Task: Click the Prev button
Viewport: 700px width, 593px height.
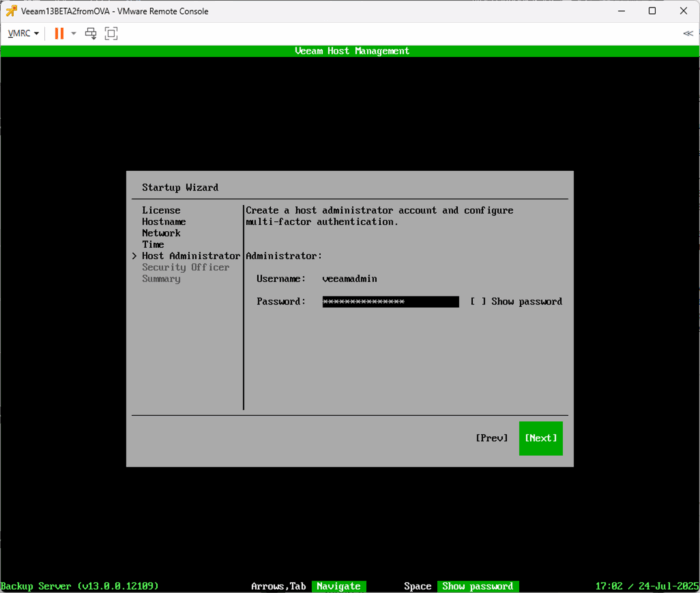Action: pyautogui.click(x=492, y=438)
